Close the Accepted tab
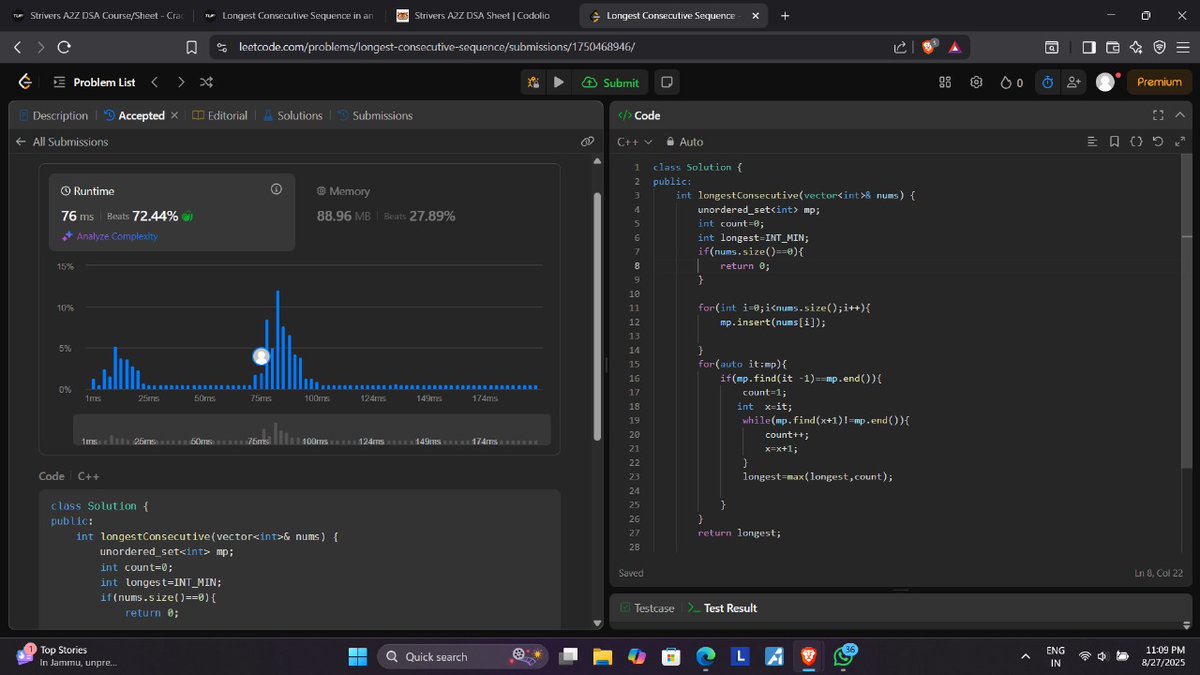Image resolution: width=1200 pixels, height=675 pixels. click(174, 115)
